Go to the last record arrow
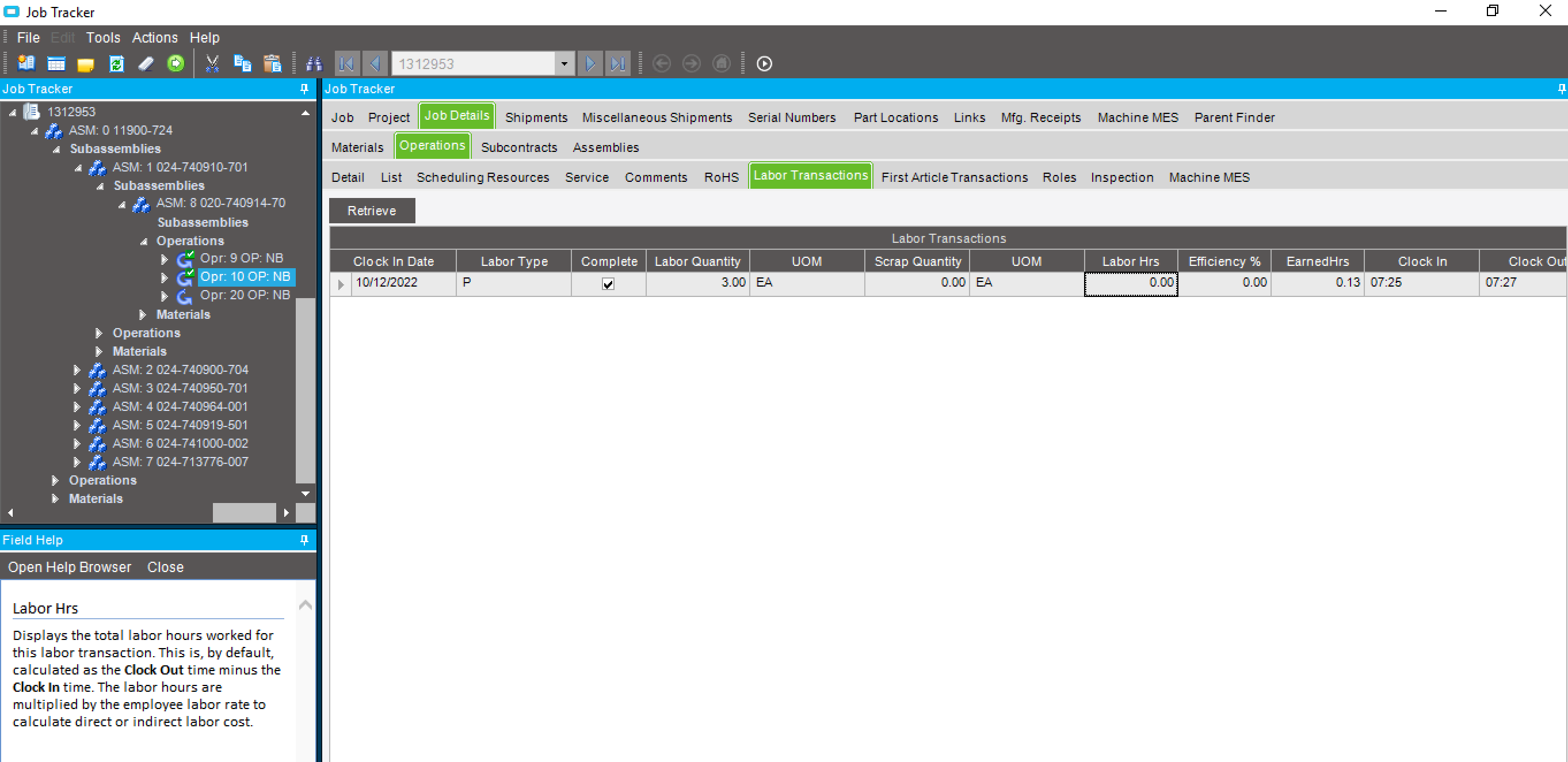 tap(618, 63)
